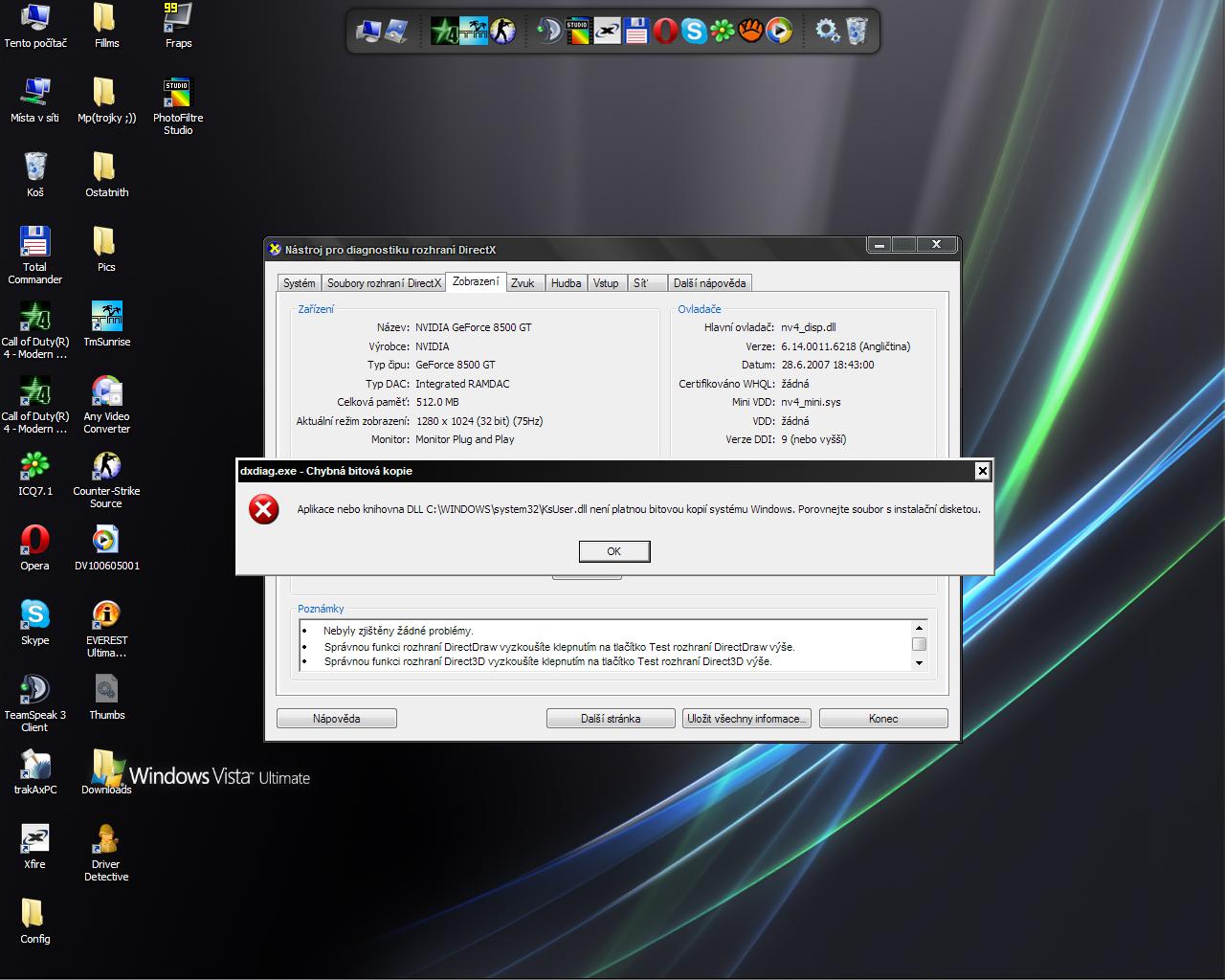1225x980 pixels.
Task: Click the Windows Media Player dock icon
Action: 780,32
